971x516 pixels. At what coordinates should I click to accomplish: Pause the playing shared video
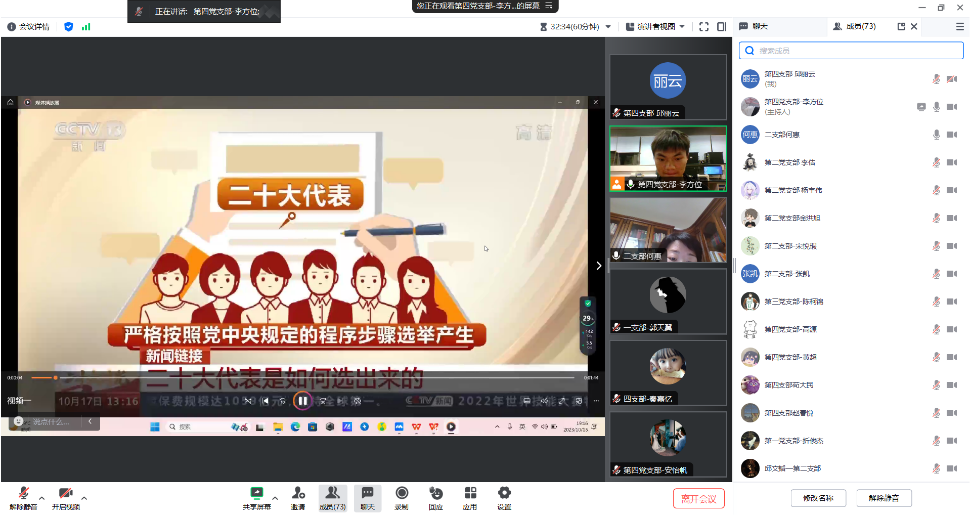pyautogui.click(x=302, y=401)
